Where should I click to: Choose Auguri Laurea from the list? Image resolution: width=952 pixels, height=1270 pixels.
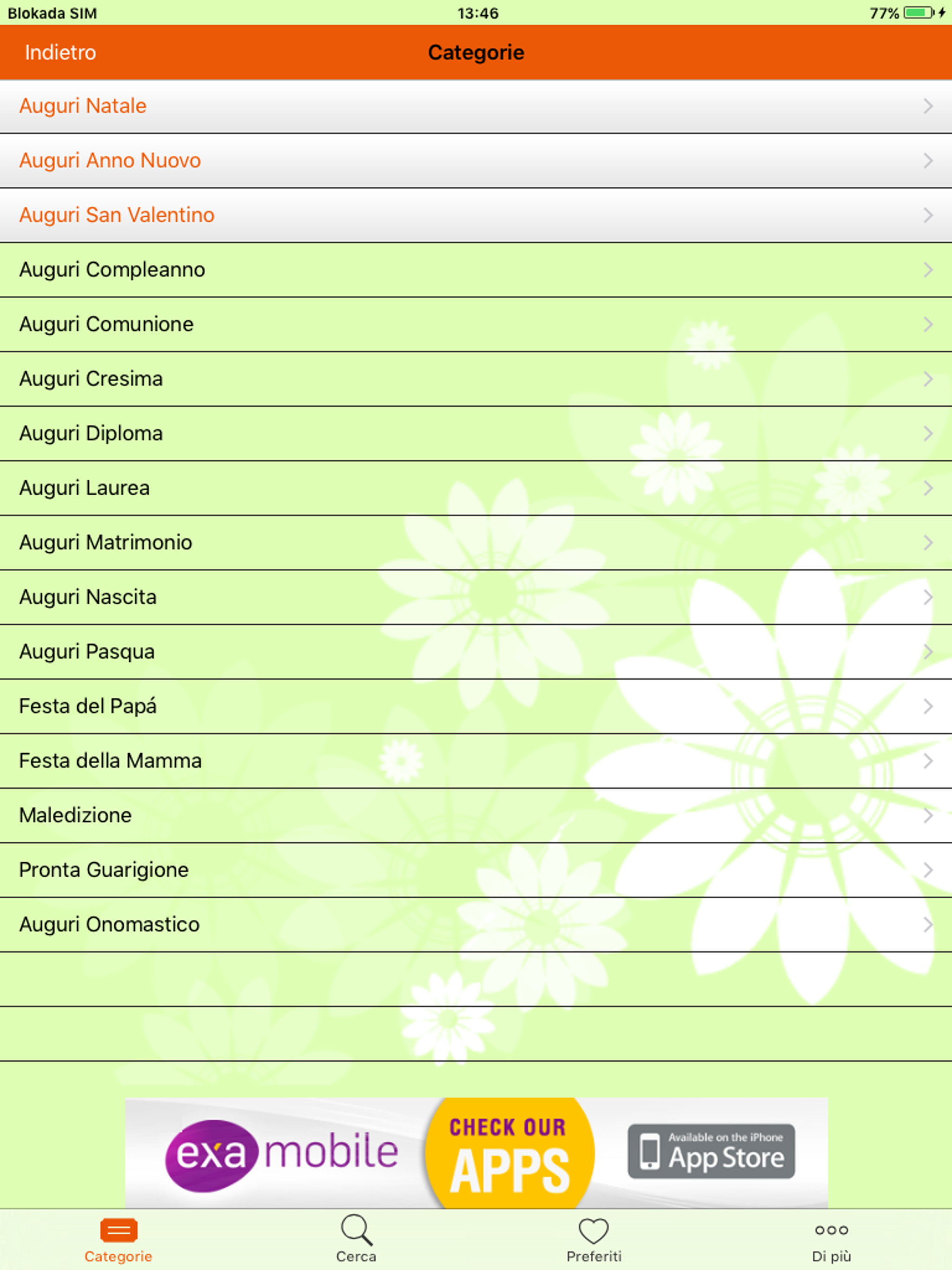(85, 488)
